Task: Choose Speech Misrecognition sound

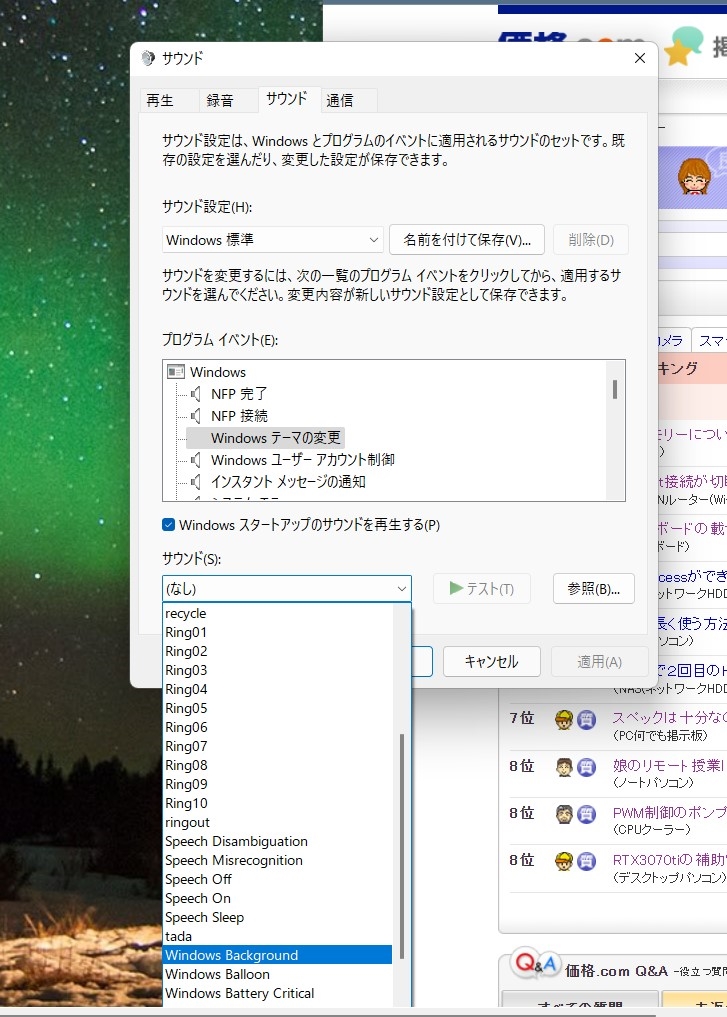Action: 278,861
